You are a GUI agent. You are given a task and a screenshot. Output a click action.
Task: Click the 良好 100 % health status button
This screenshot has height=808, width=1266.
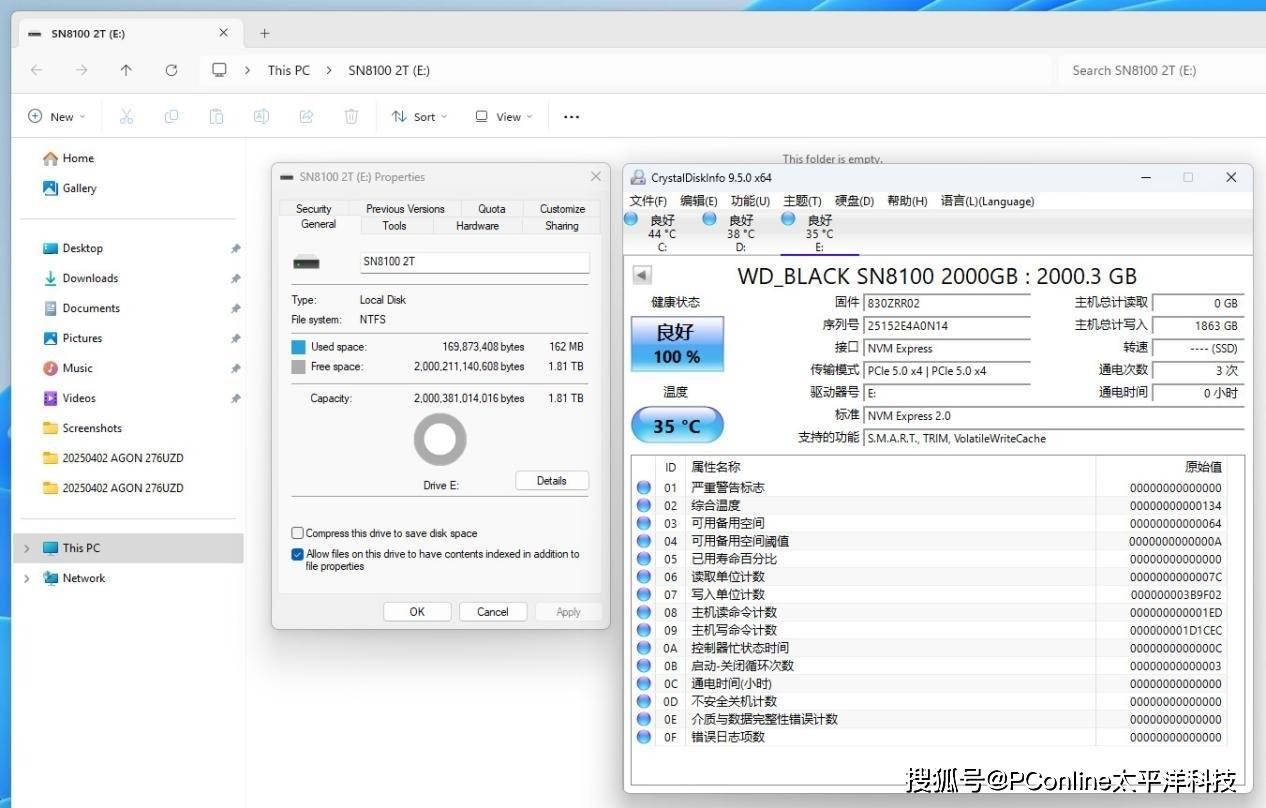[677, 343]
